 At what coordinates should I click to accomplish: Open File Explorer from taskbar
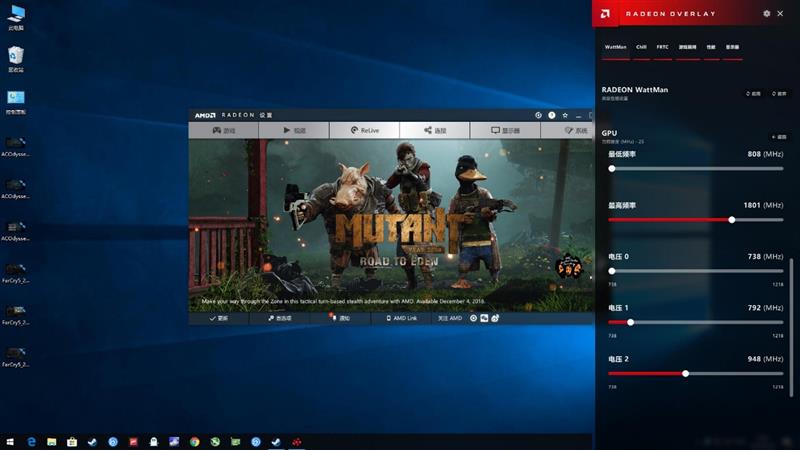tap(52, 442)
